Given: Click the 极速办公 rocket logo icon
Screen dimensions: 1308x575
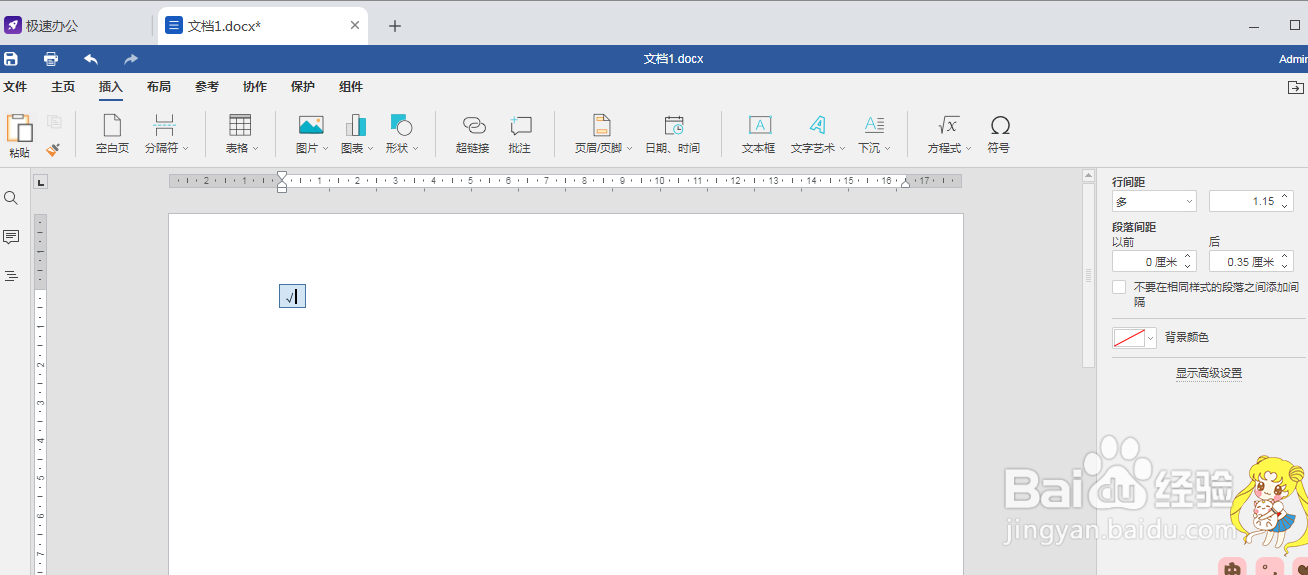Looking at the screenshot, I should click(13, 25).
